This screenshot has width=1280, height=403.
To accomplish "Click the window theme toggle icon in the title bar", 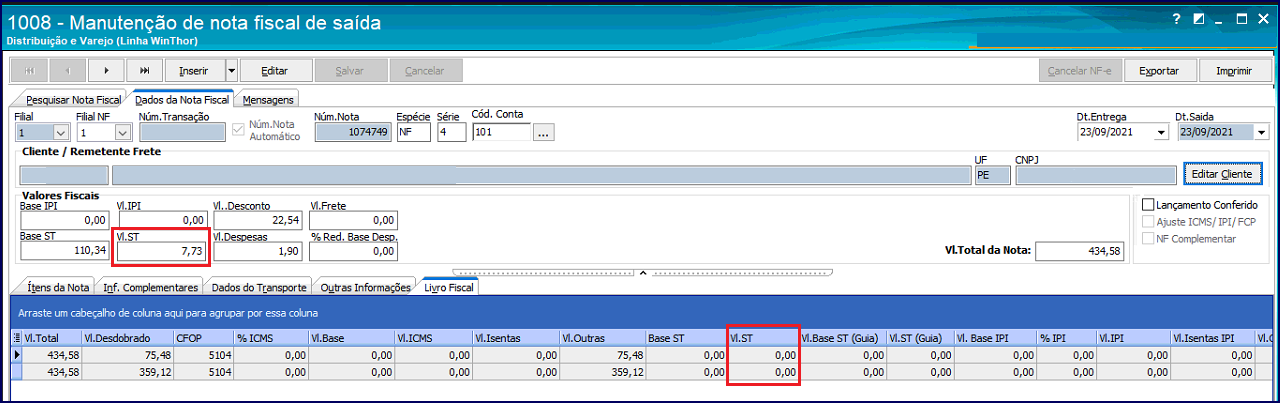I will (x=1197, y=18).
